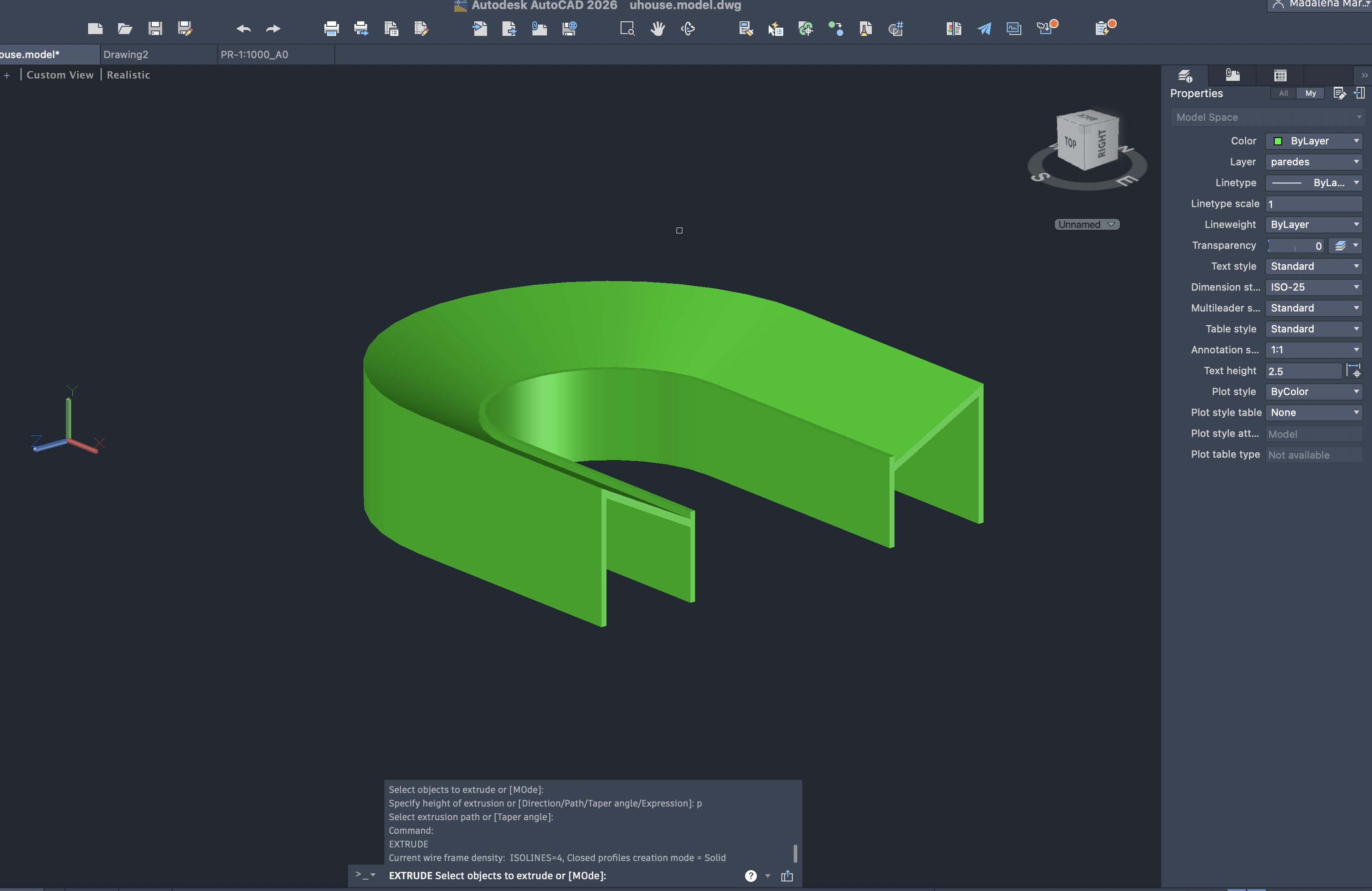Open the table palette tab icon
This screenshot has width=1372, height=891.
[1280, 75]
